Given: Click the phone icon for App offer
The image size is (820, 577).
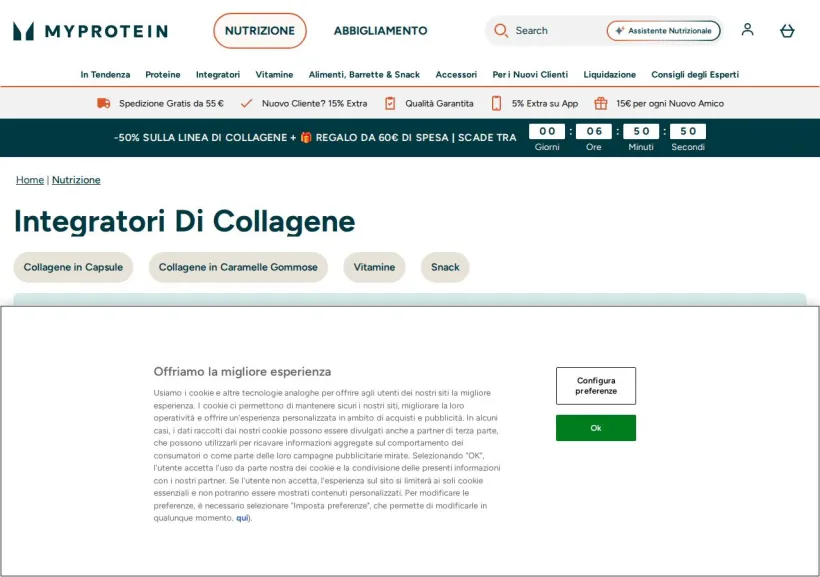Looking at the screenshot, I should 496,104.
